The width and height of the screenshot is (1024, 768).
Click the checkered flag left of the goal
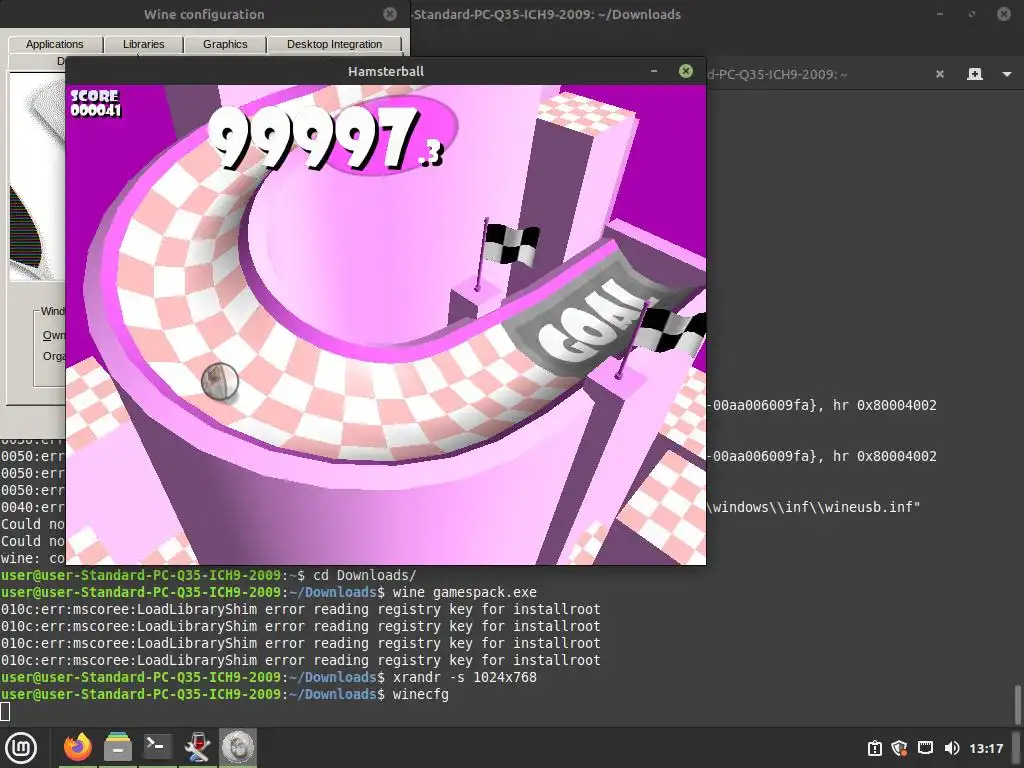(509, 255)
